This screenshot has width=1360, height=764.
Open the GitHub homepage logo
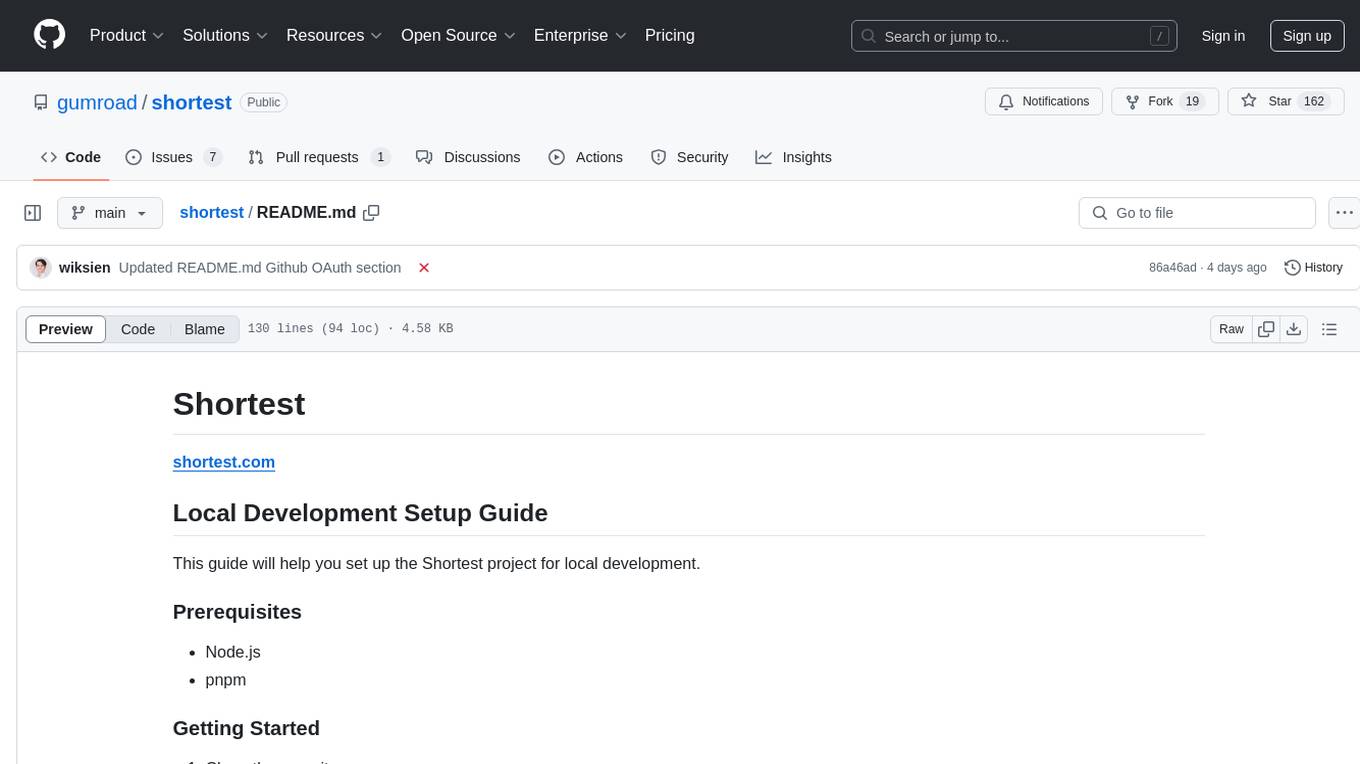[50, 35]
